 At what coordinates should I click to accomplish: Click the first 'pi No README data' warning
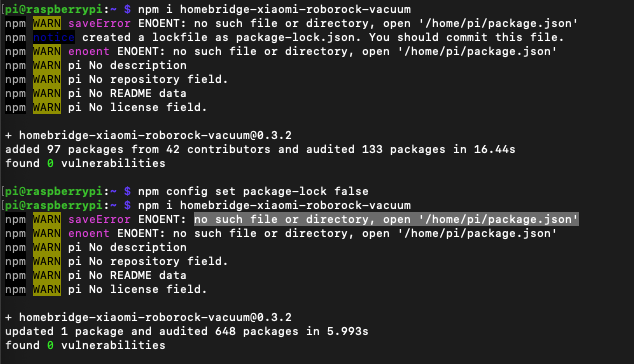(127, 93)
